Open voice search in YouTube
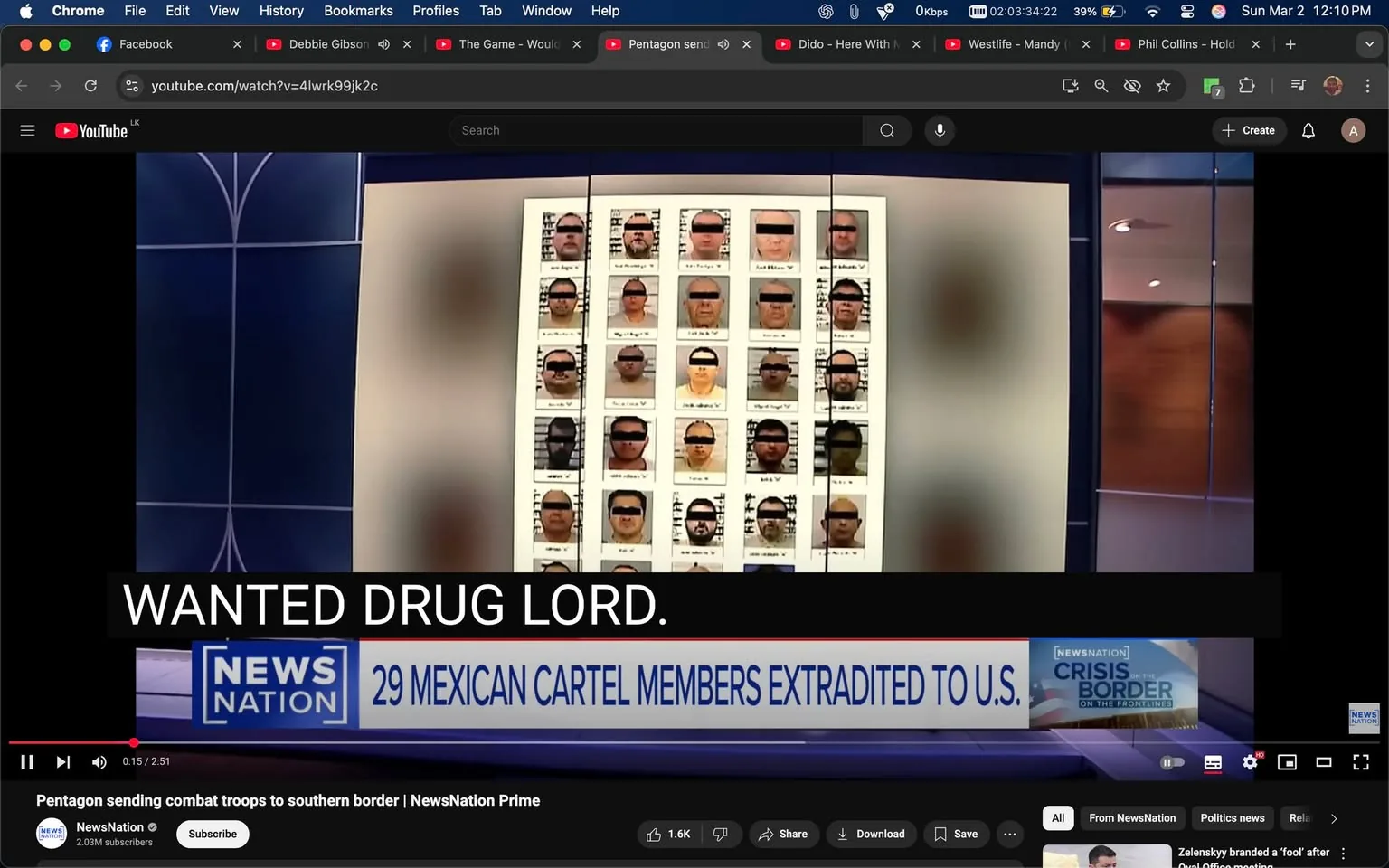The image size is (1389, 868). tap(940, 130)
